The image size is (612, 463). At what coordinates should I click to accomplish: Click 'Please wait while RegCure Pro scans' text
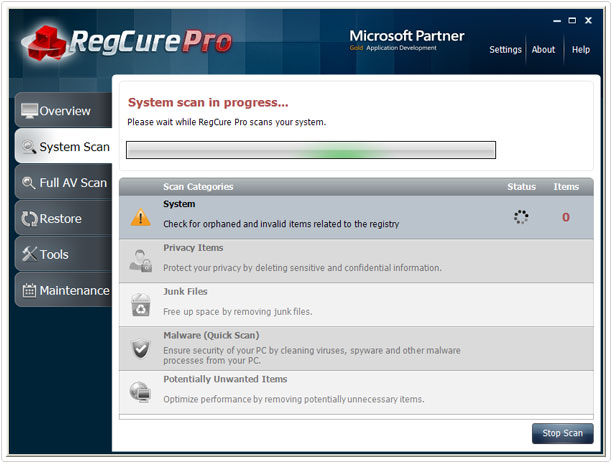tap(226, 122)
